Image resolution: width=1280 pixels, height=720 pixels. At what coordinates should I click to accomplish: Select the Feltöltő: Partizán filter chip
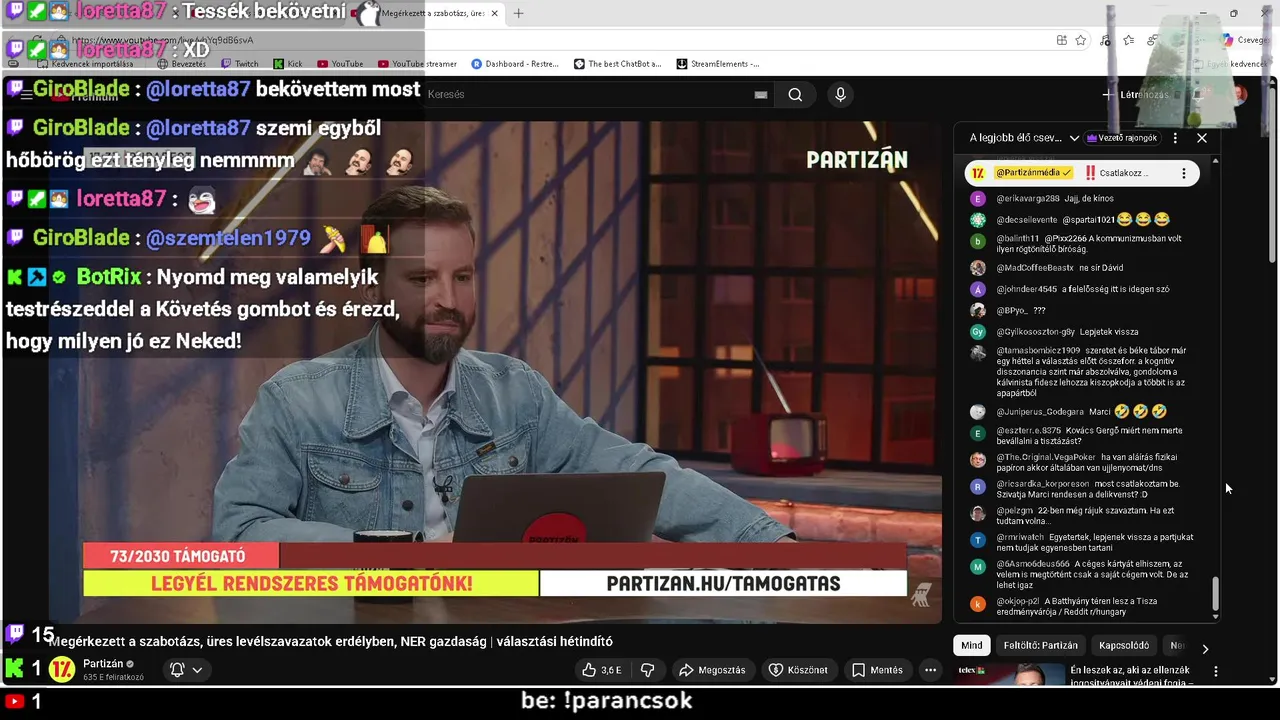[1041, 645]
